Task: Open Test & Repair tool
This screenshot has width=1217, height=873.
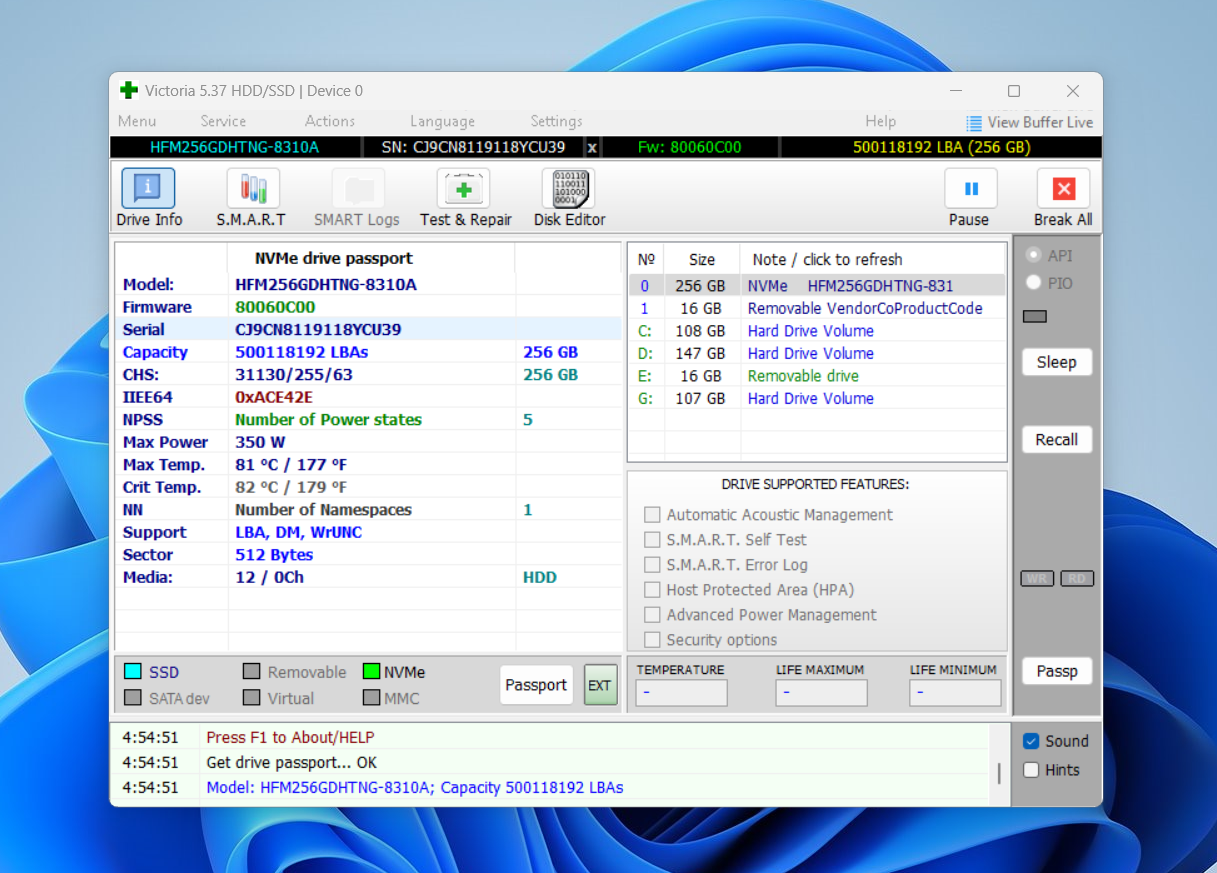Action: point(465,197)
